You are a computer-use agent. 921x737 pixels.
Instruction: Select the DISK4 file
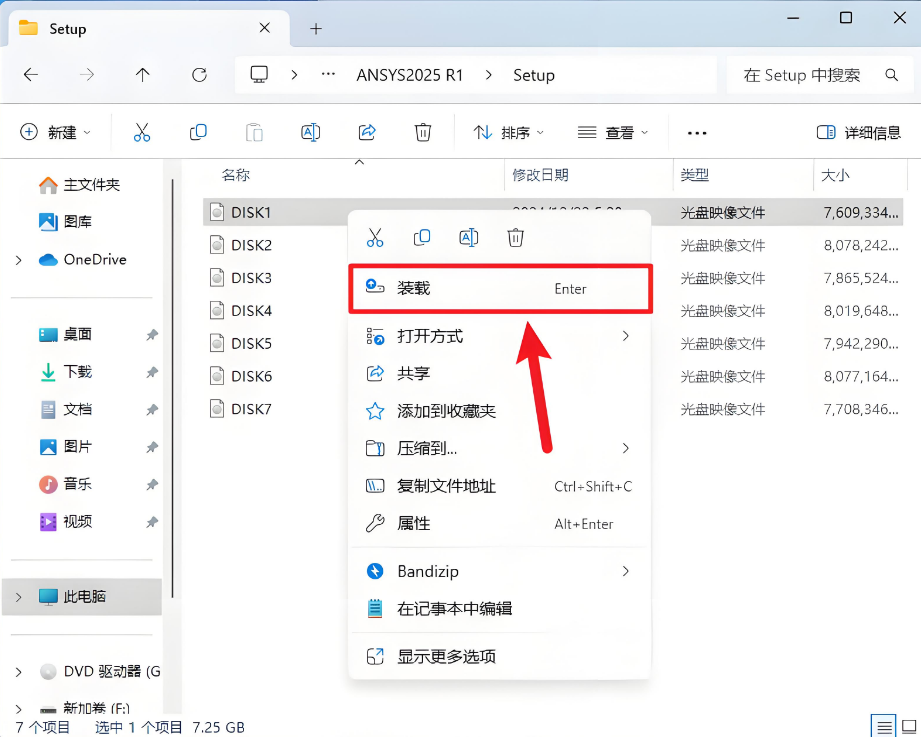click(x=251, y=311)
